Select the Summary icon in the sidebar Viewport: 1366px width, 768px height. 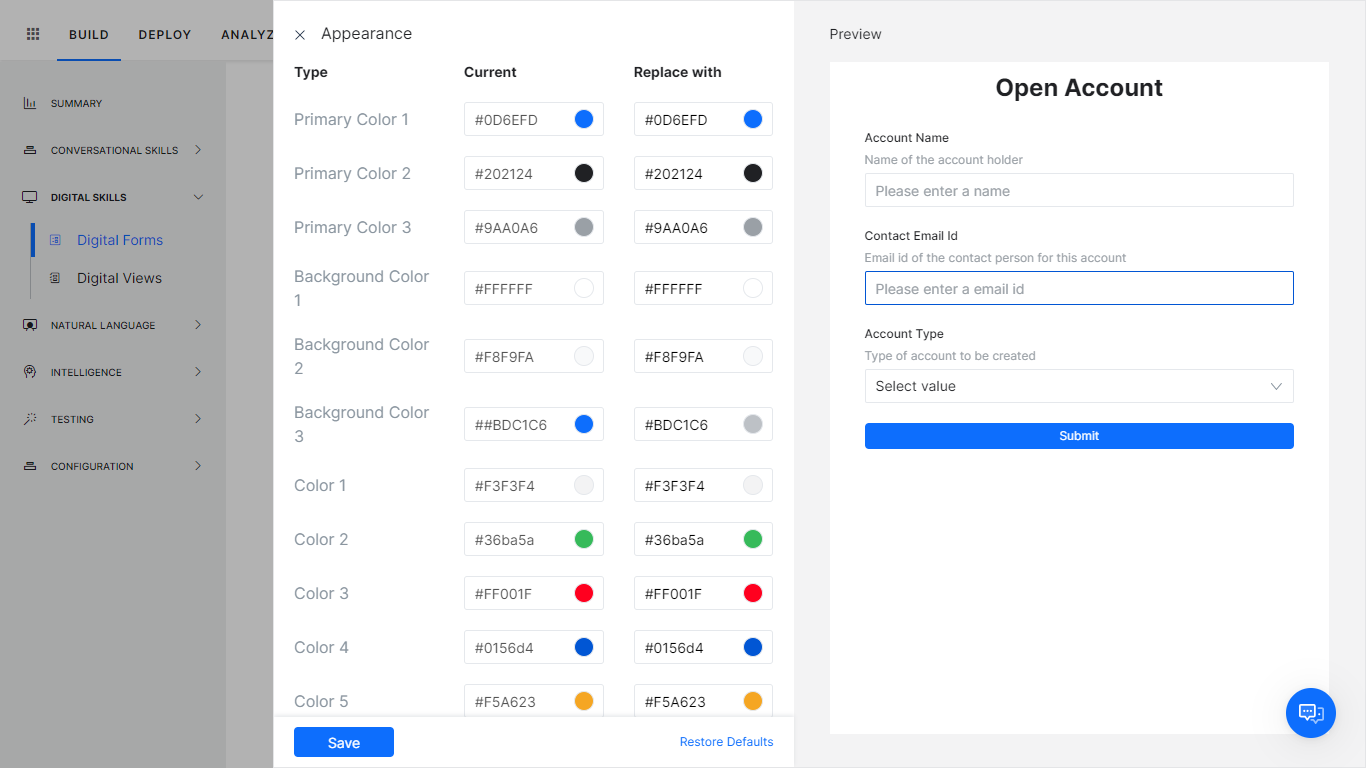(x=28, y=102)
